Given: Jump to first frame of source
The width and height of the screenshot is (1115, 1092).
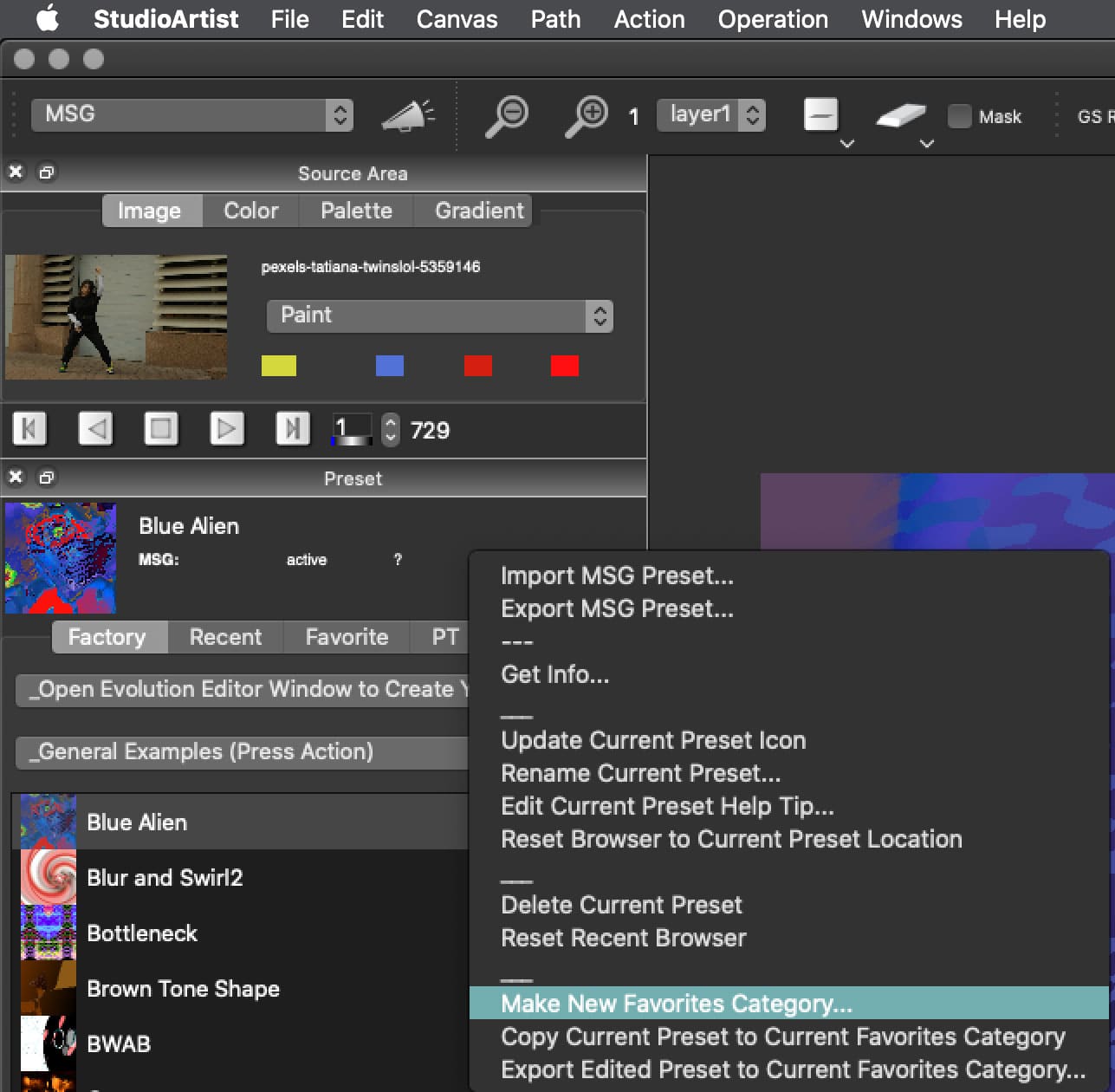Looking at the screenshot, I should click(x=29, y=428).
